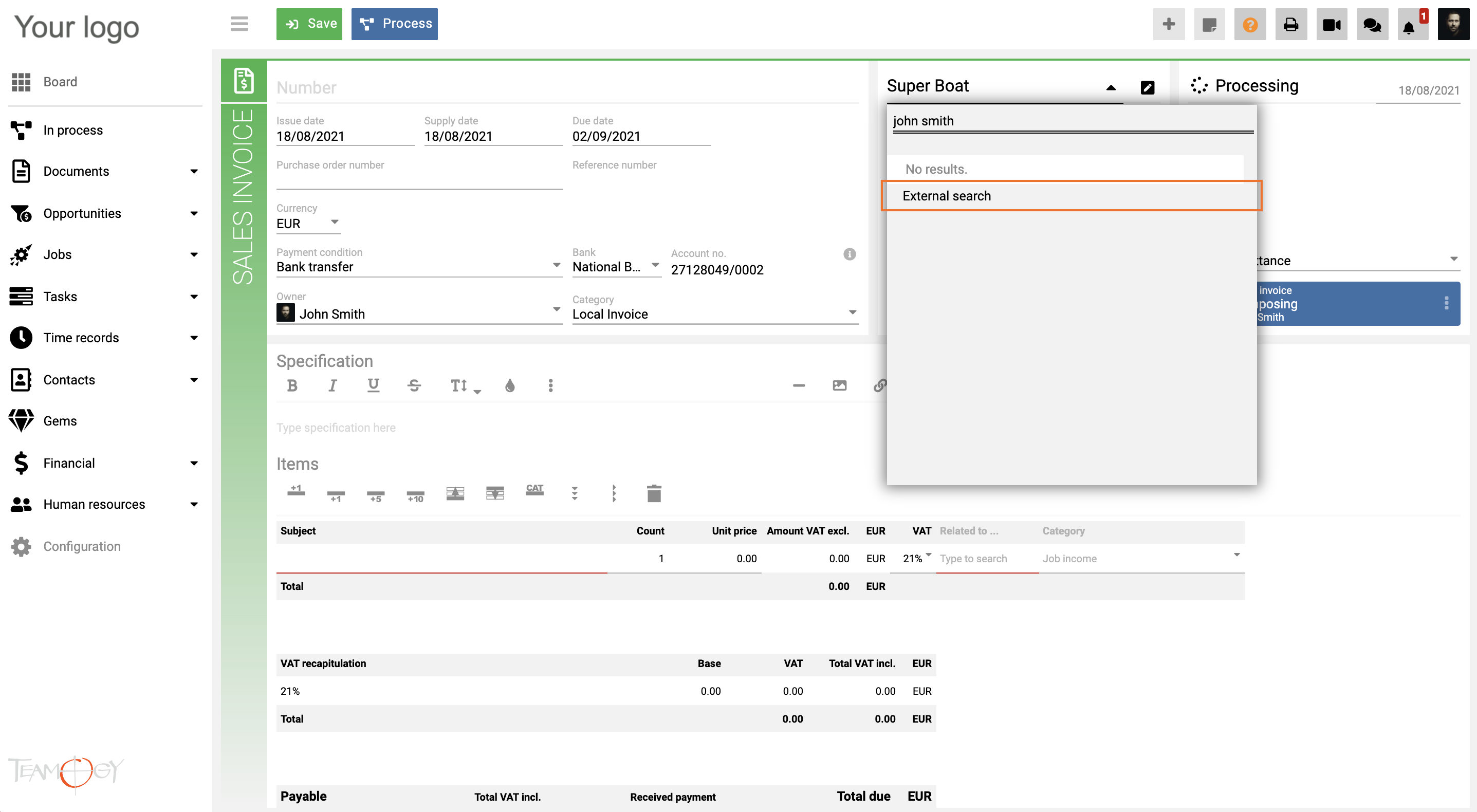Add ten rows with +10 icon
The height and width of the screenshot is (812, 1477).
(415, 494)
